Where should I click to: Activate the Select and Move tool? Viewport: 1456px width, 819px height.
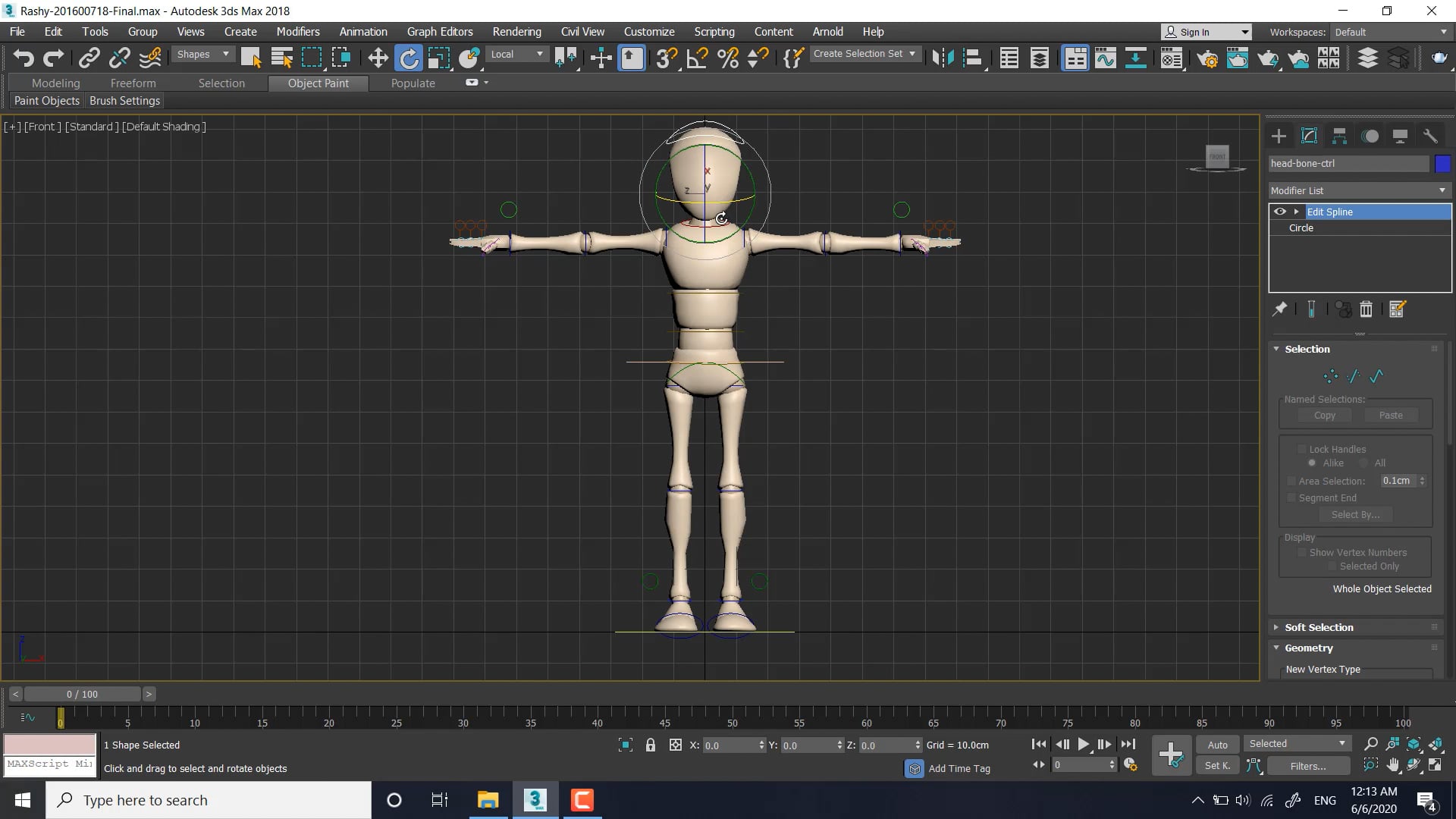[378, 58]
